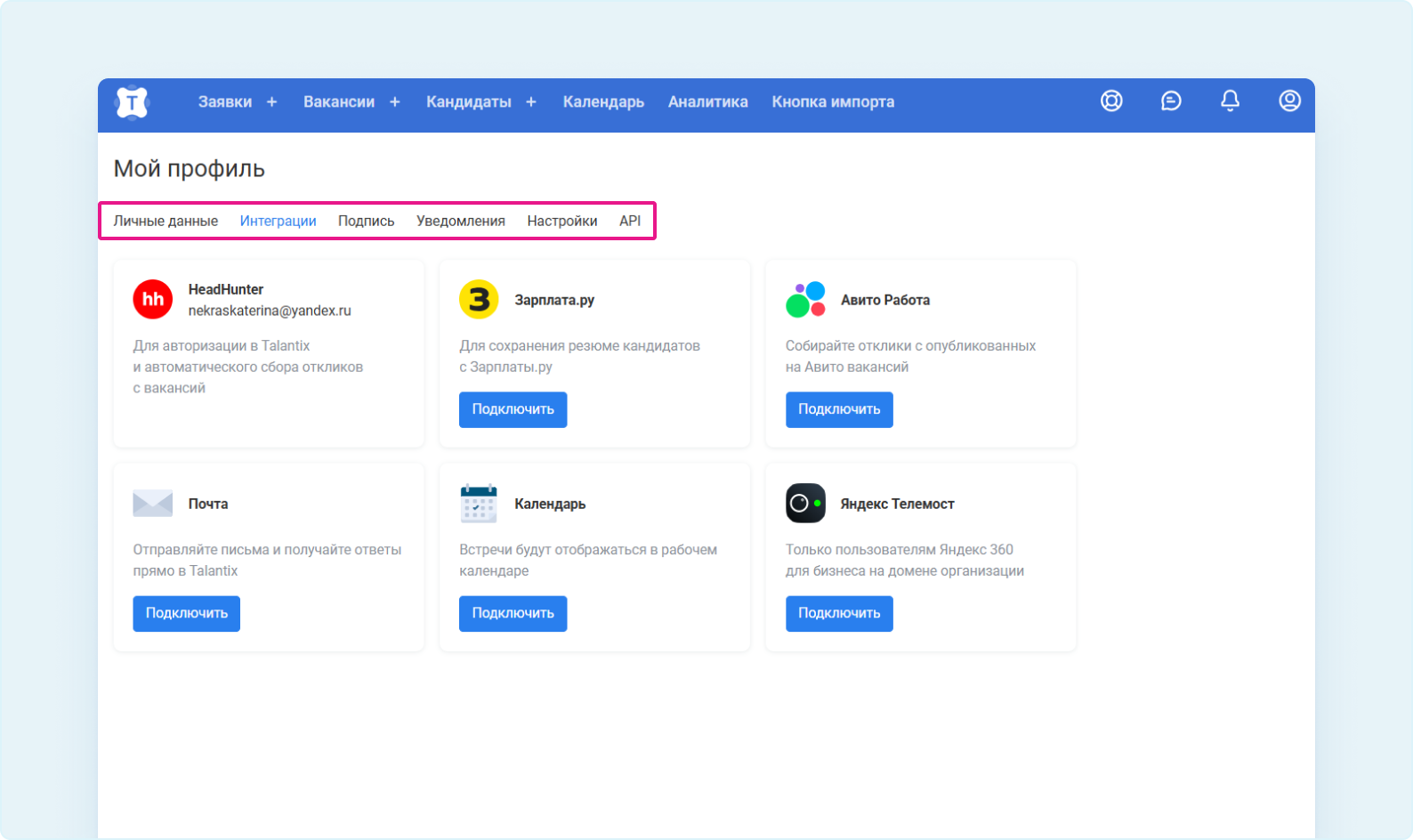Click the Зарплата.ру card title

[554, 300]
